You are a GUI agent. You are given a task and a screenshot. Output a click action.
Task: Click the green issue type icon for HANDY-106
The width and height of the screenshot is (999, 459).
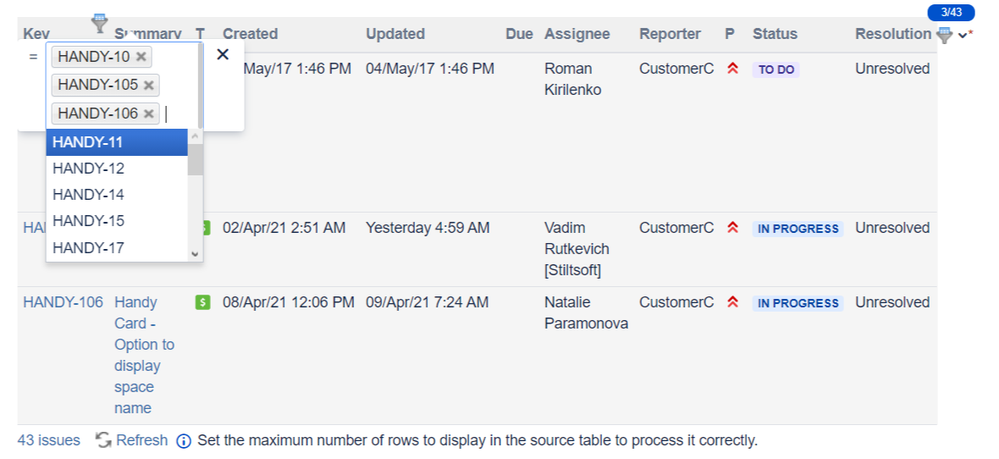[203, 303]
